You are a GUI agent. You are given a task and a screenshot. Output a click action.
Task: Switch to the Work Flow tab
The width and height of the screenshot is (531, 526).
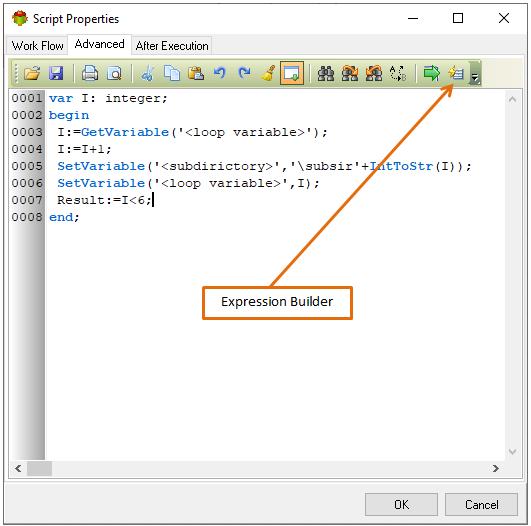[37, 46]
